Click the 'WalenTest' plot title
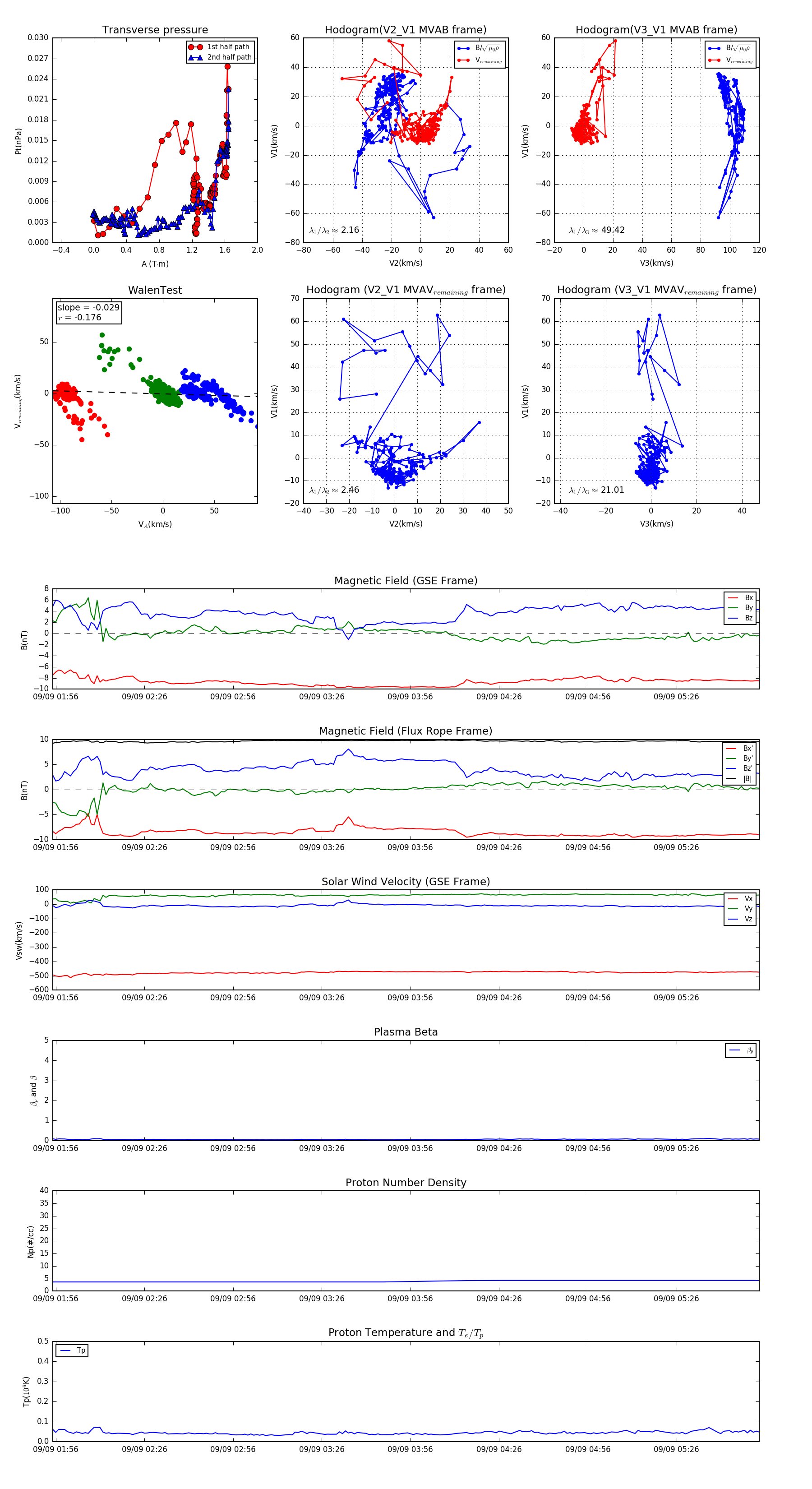The image size is (812, 1489). click(x=155, y=290)
